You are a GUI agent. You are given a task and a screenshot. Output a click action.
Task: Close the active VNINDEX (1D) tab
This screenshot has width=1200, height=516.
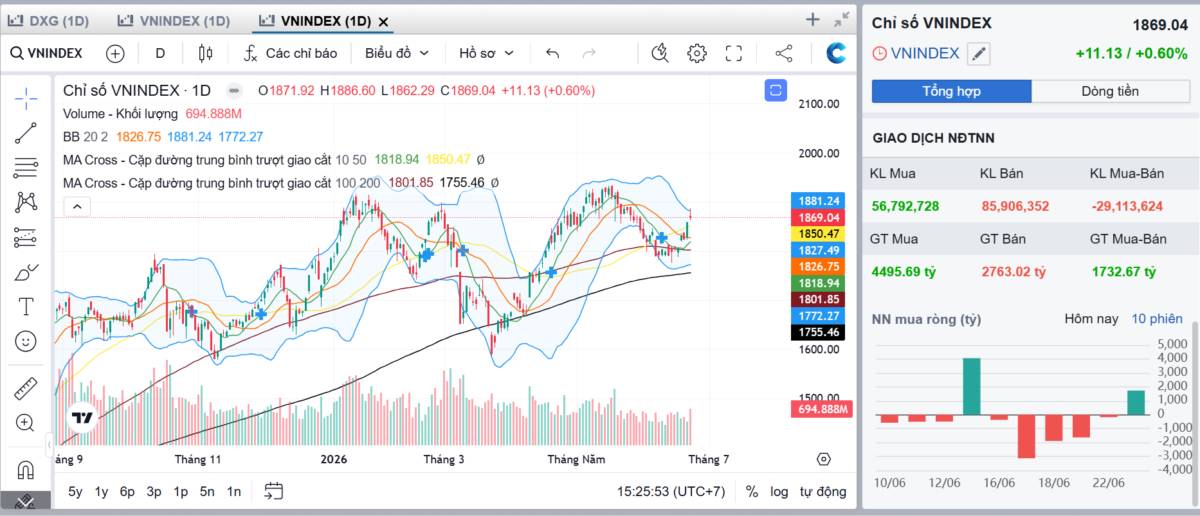384,21
